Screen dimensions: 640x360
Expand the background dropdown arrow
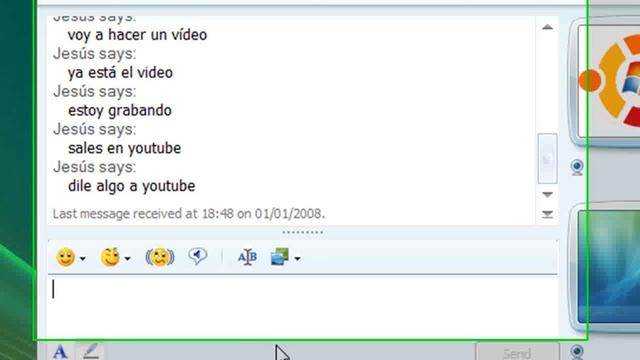(298, 258)
